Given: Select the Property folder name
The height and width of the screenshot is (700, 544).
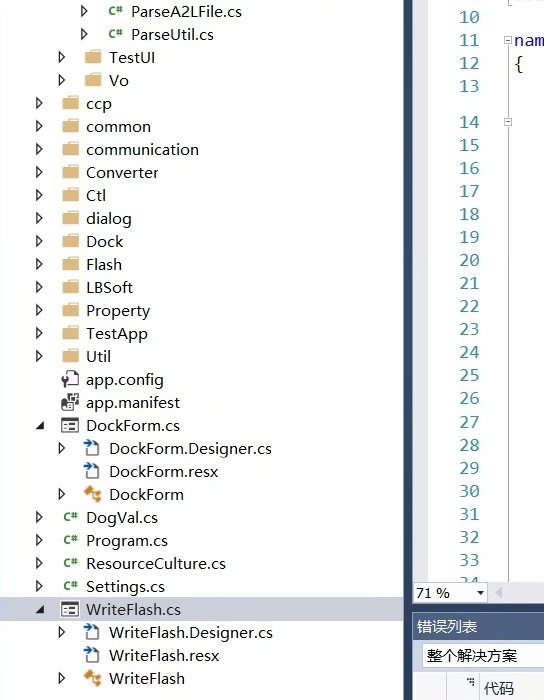Looking at the screenshot, I should (x=118, y=311).
